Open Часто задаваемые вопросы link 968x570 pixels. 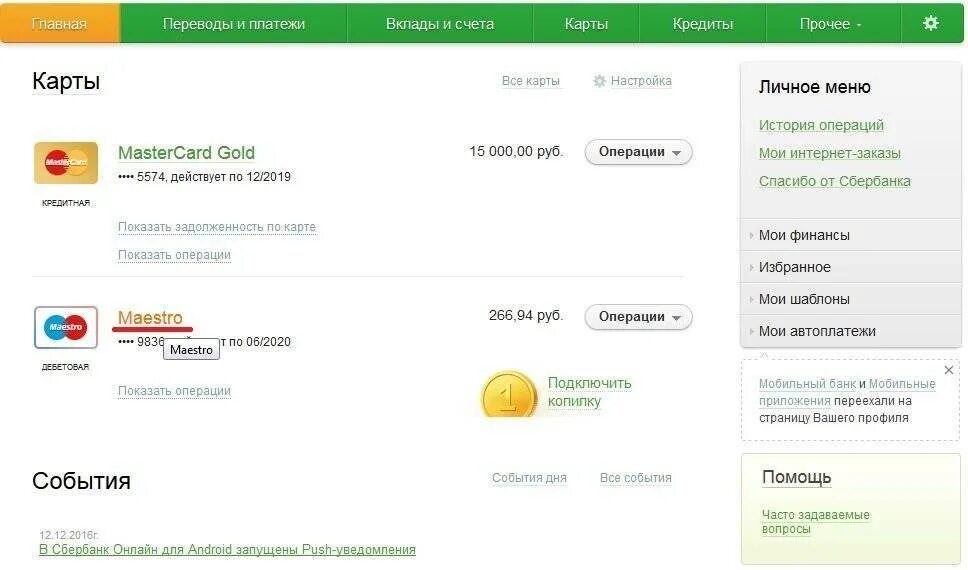816,522
